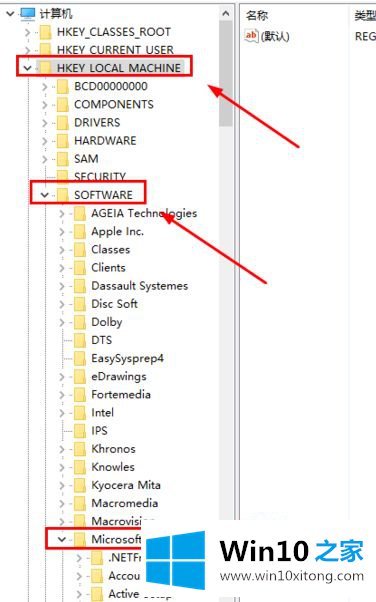
Task: Click DRIVERS folder icon
Action: click(x=63, y=122)
